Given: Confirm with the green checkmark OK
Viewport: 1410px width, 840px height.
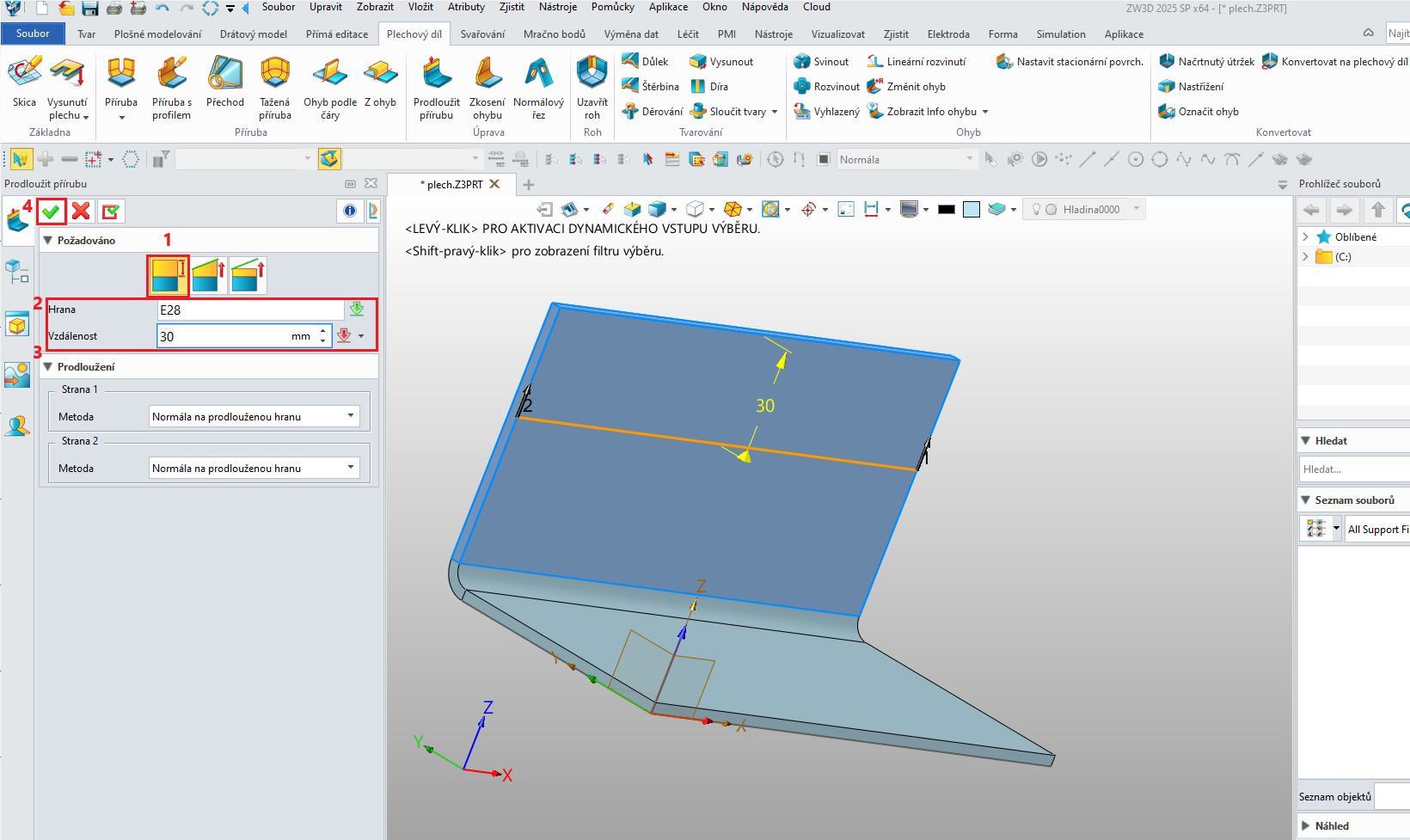Looking at the screenshot, I should (x=52, y=212).
